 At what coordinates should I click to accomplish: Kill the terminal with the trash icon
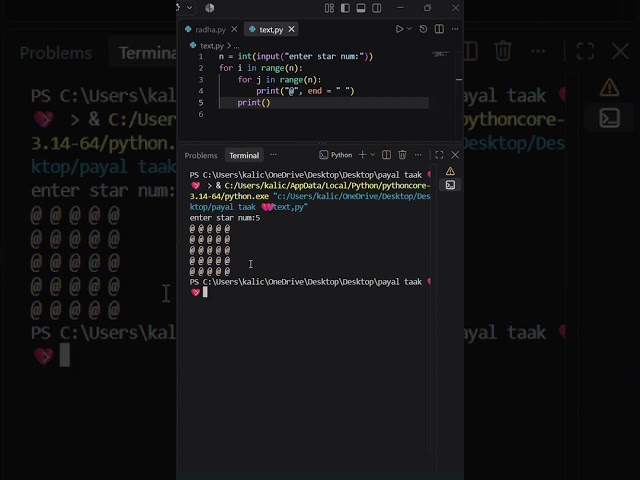(402, 155)
